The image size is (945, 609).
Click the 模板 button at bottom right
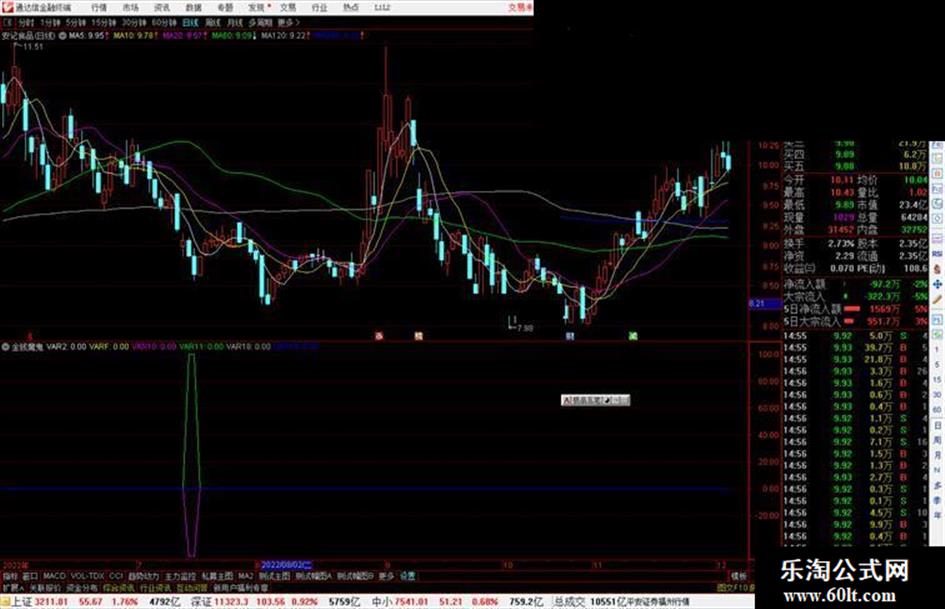(739, 576)
